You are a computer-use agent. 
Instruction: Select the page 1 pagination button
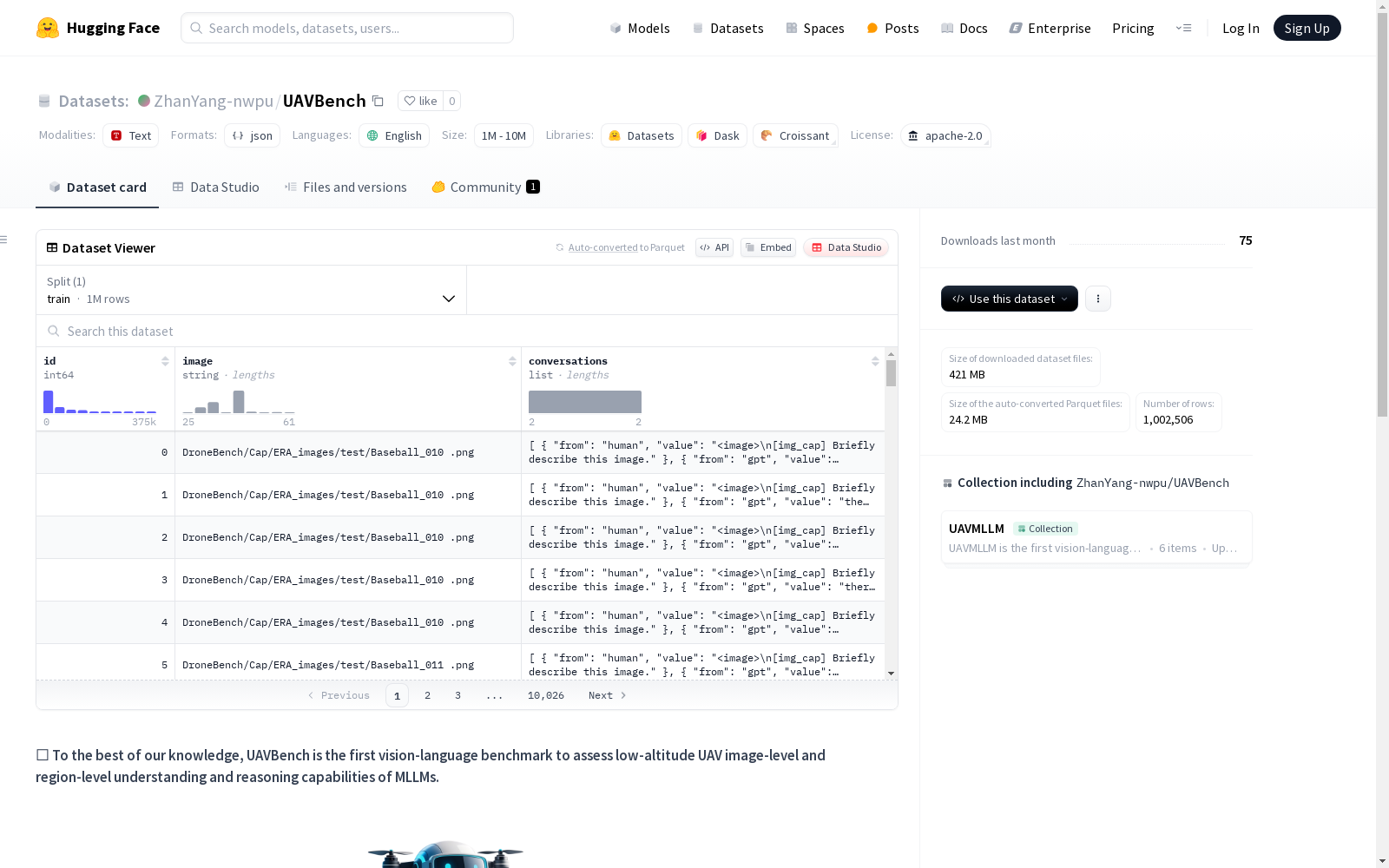tap(397, 695)
